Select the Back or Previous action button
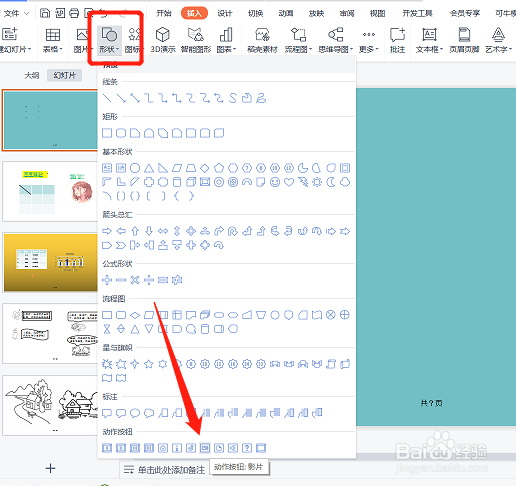The width and height of the screenshot is (516, 486). pos(107,448)
